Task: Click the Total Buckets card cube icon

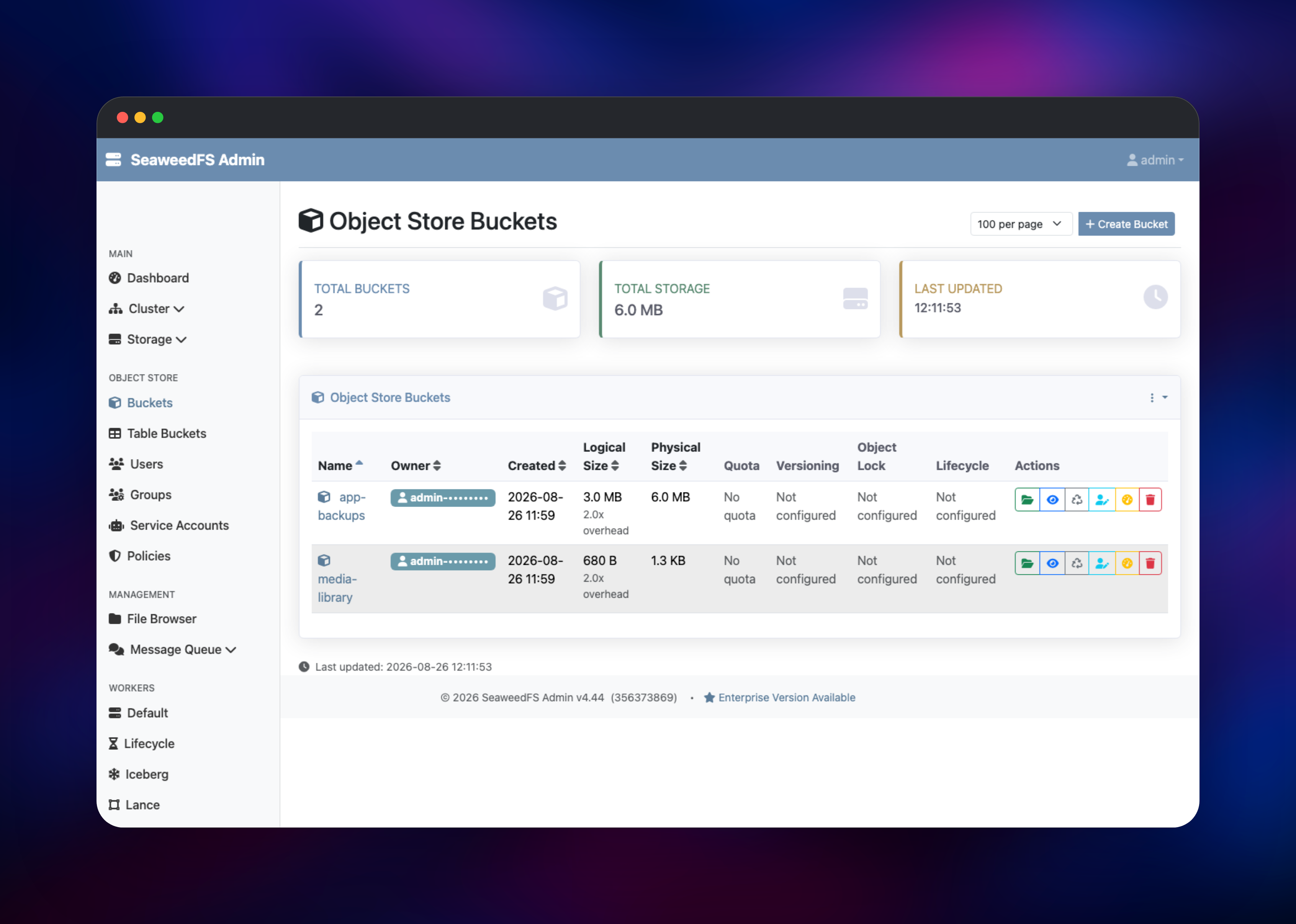Action: tap(555, 298)
